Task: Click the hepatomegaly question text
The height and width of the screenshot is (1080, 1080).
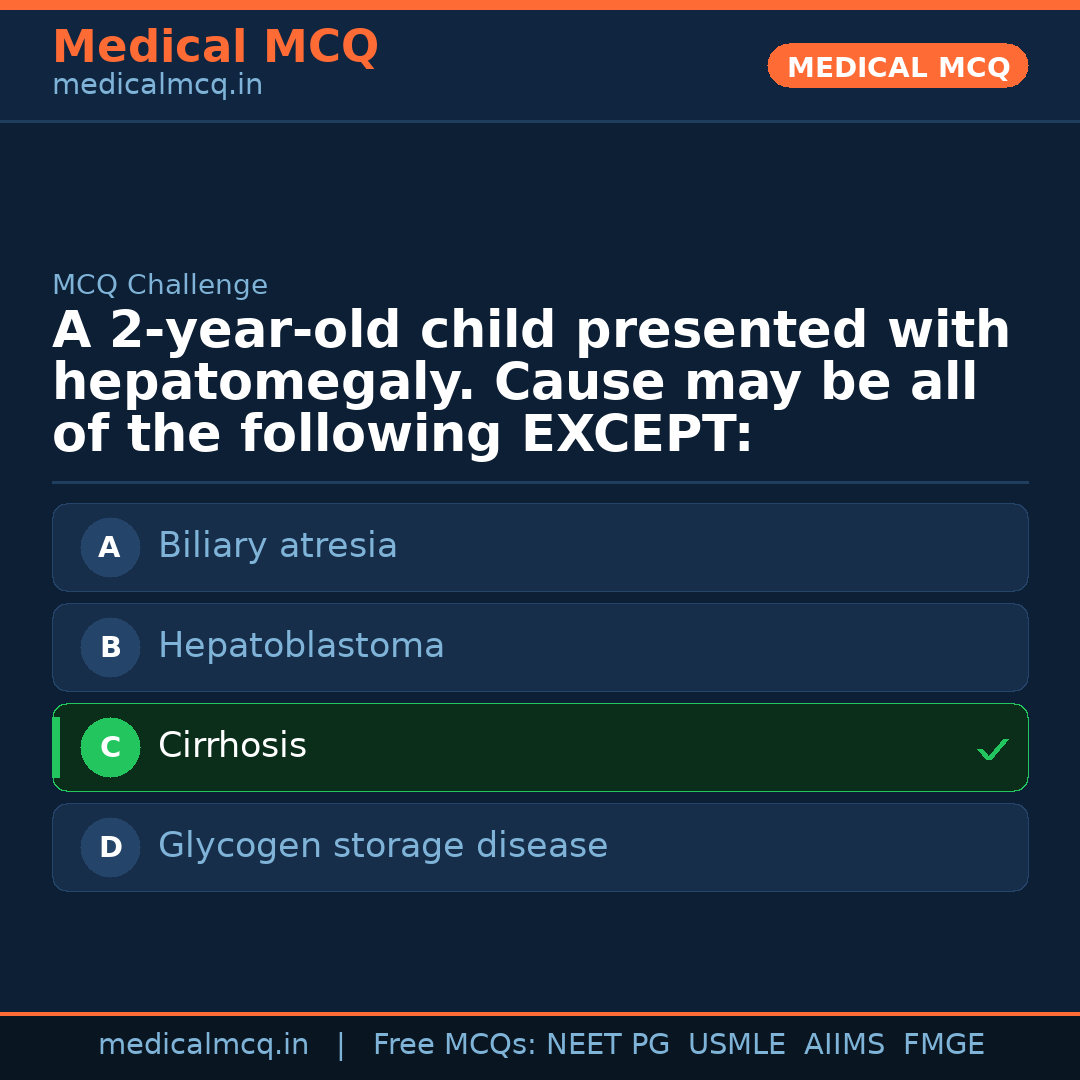Action: 530,383
